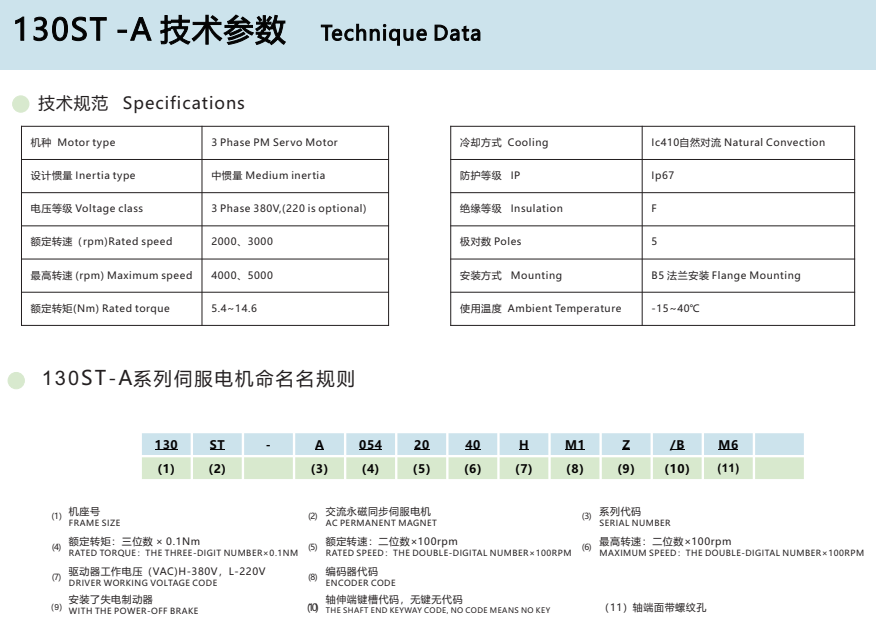Click the rated torque value "5.4~14.6"

point(234,309)
